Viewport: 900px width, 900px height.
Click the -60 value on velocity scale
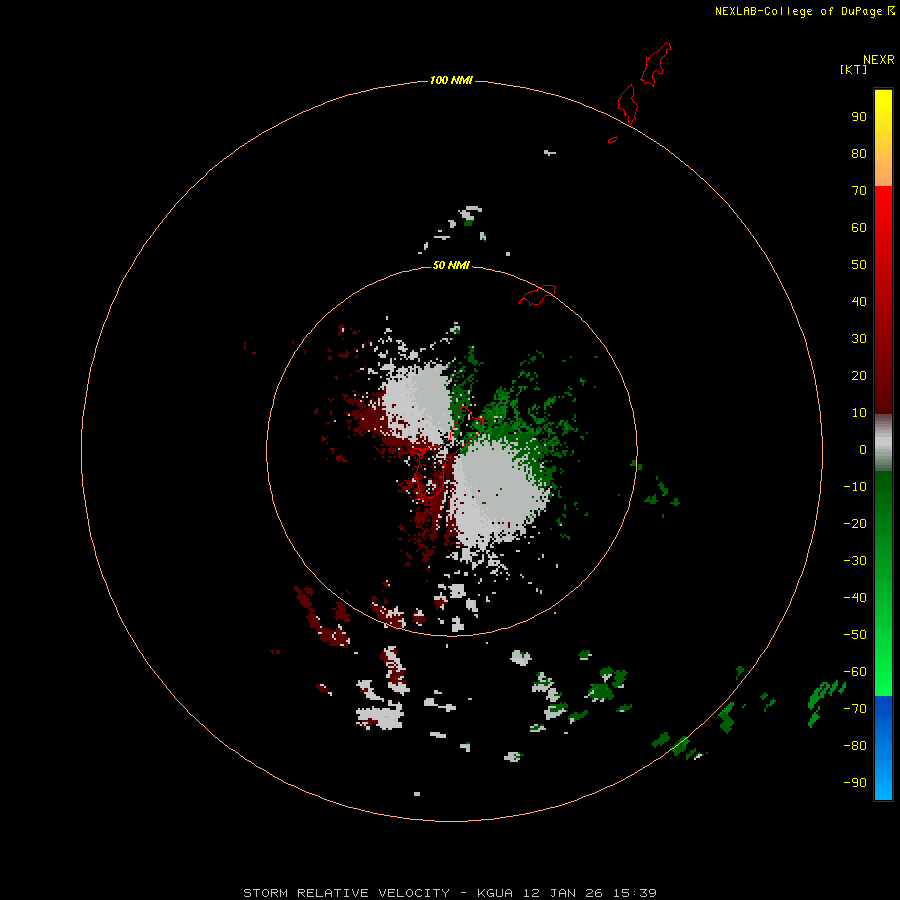tap(855, 672)
